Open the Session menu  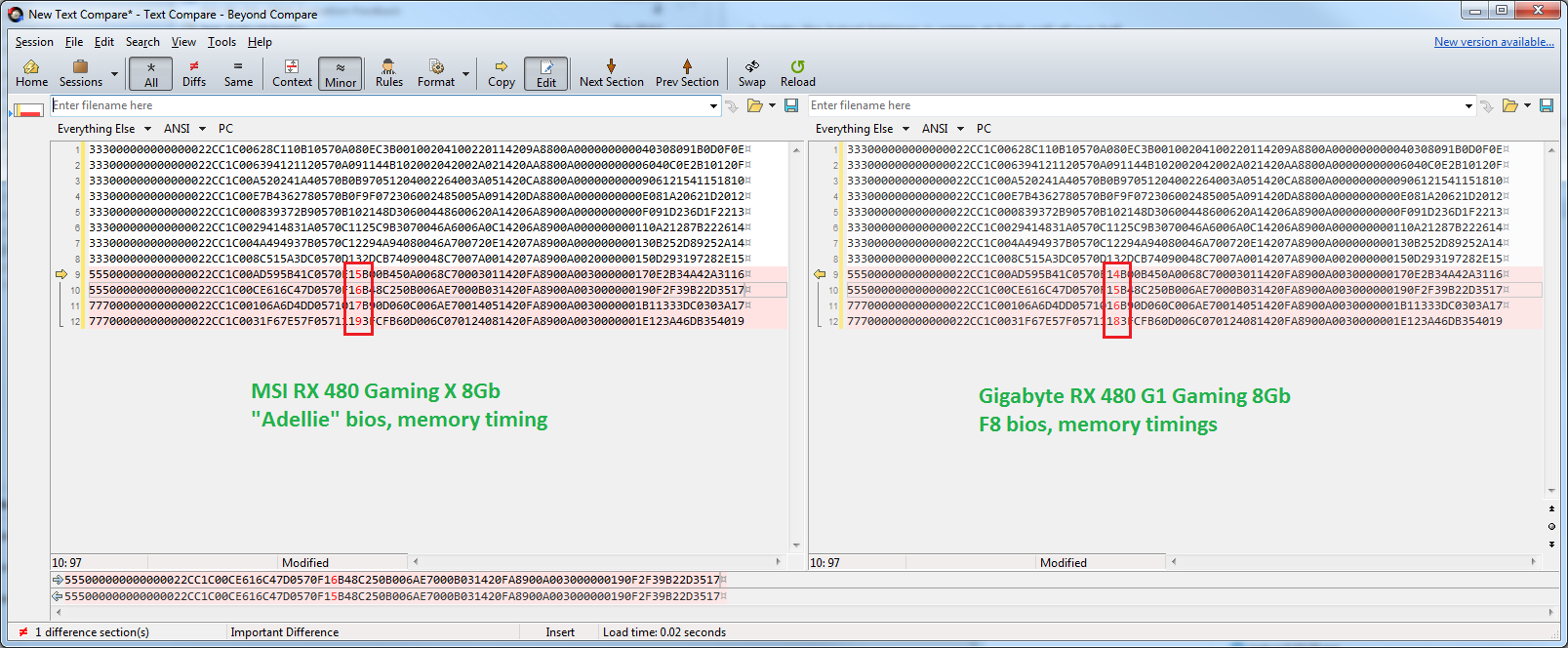[34, 42]
